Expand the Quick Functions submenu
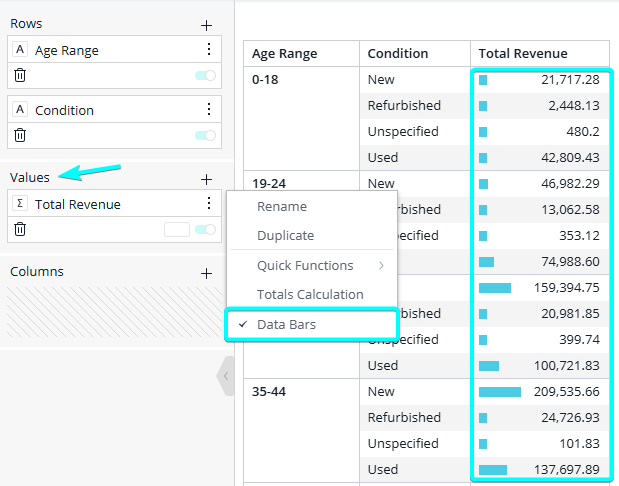 tap(312, 266)
